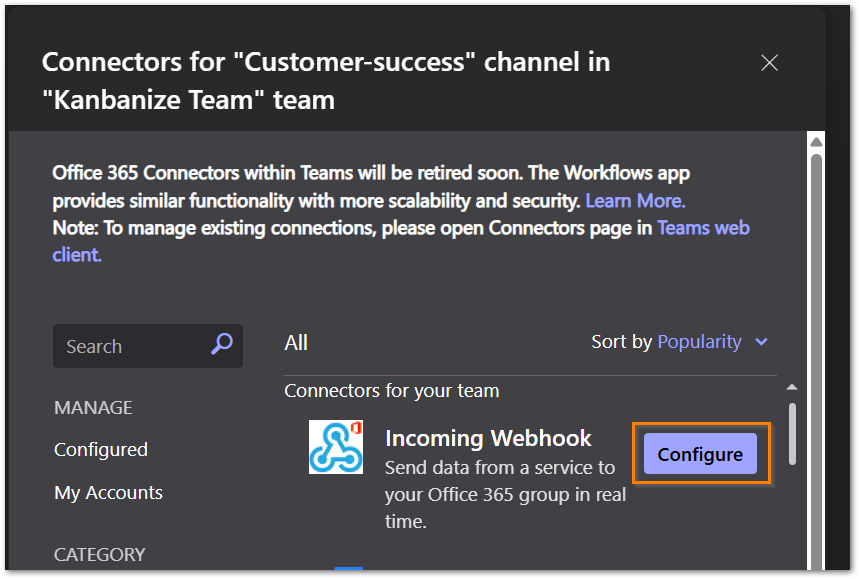Click the dialog scrollbar up arrow
Image resolution: width=859 pixels, height=579 pixels.
tap(816, 141)
